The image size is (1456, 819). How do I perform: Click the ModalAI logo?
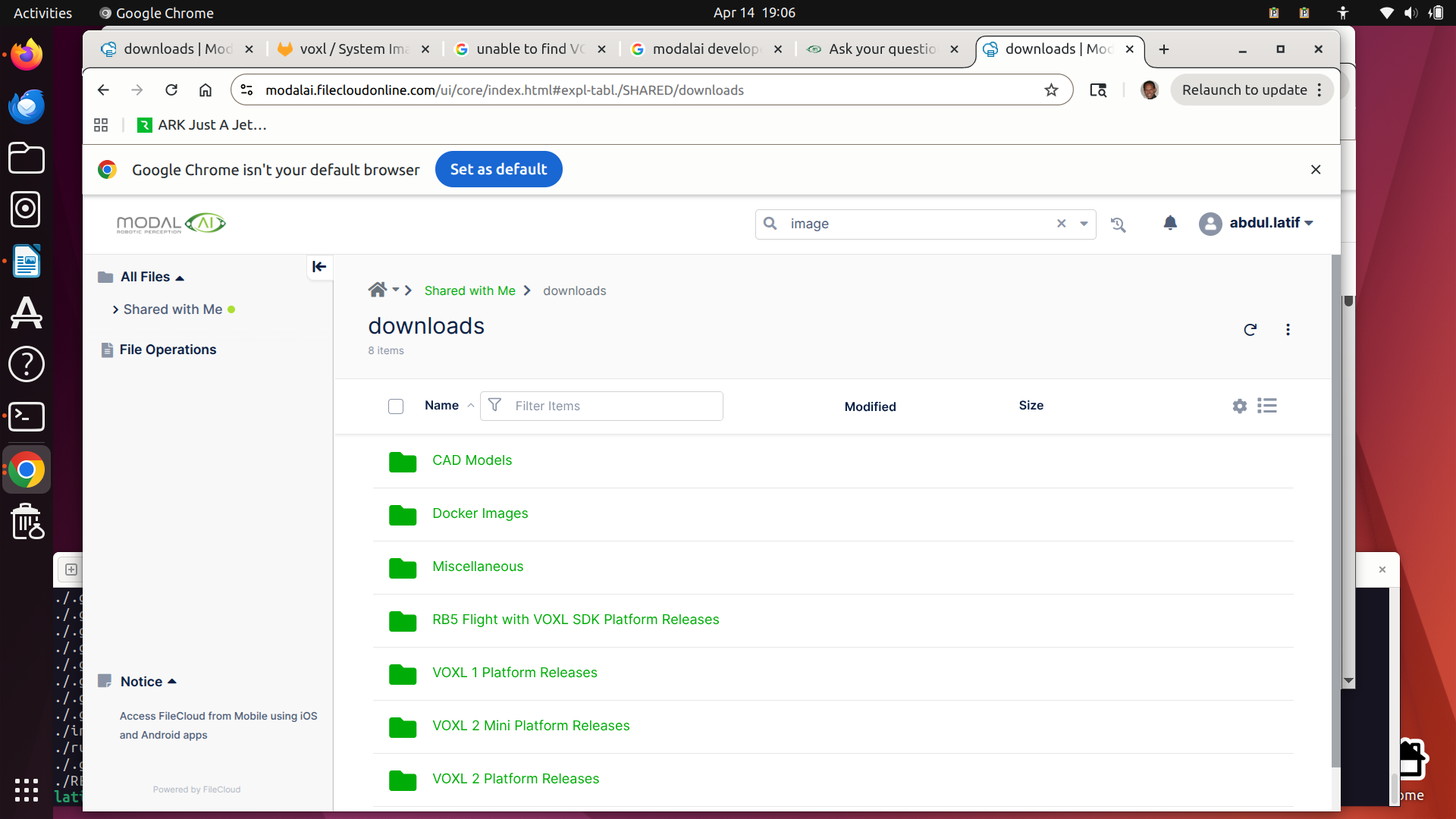170,223
